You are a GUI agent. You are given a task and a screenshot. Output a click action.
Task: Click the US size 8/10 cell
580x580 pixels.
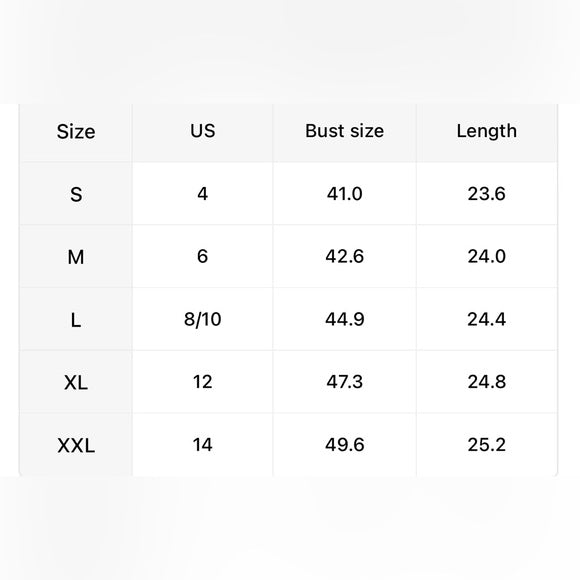coord(202,319)
